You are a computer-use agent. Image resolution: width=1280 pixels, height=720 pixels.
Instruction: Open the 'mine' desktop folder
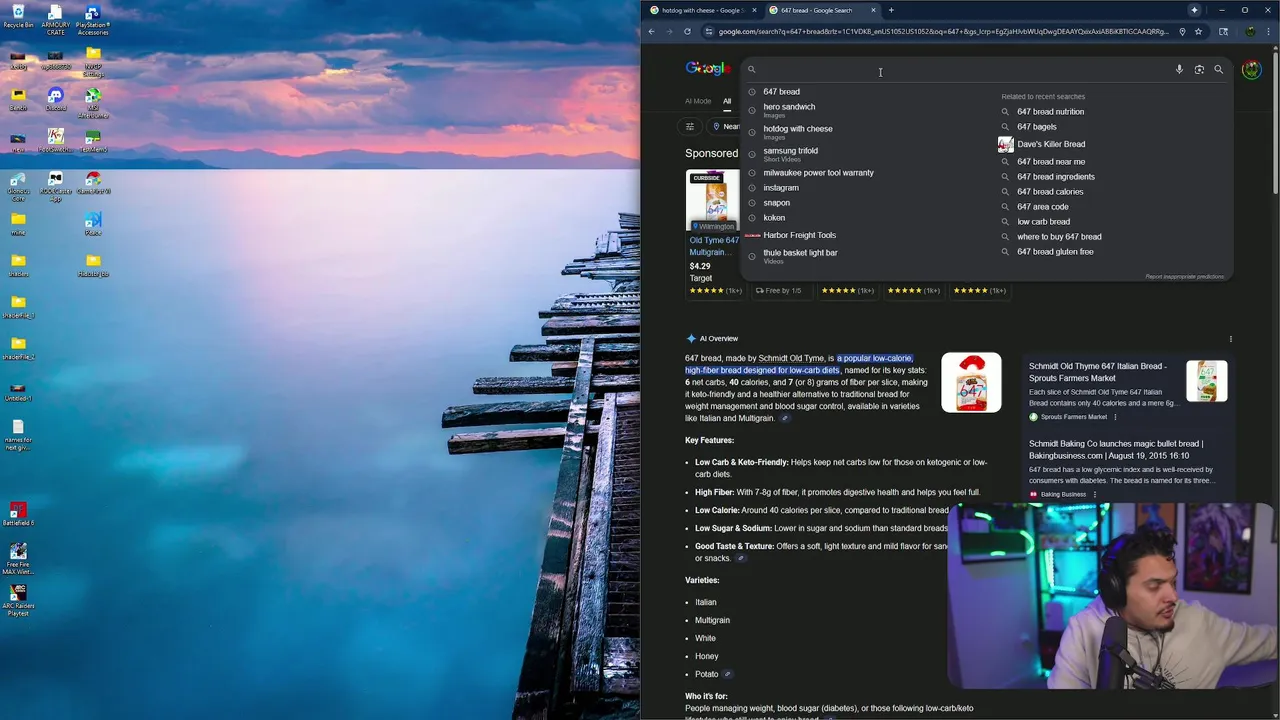click(x=18, y=224)
